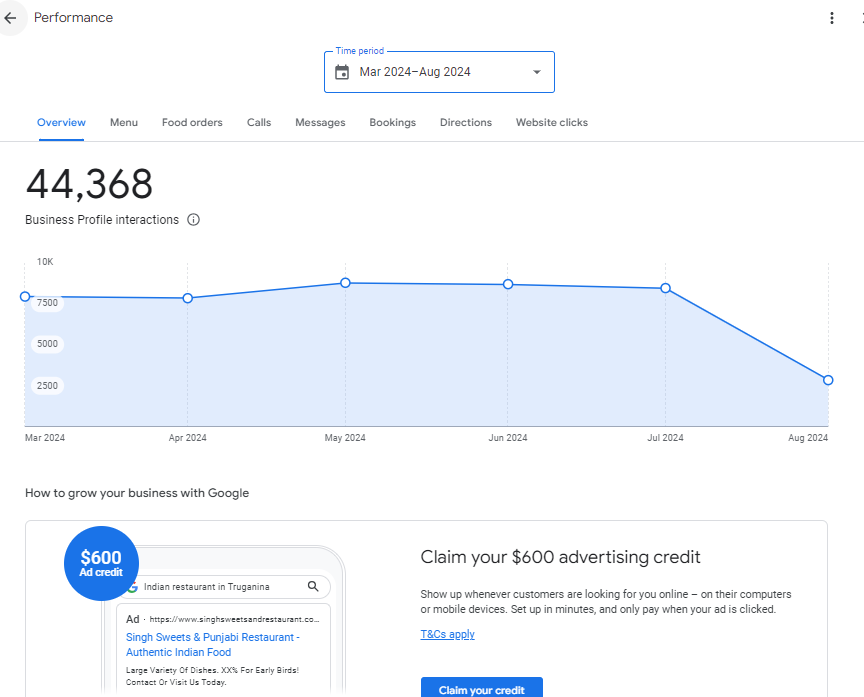
Task: Open the T&Cs apply link
Action: click(x=447, y=634)
